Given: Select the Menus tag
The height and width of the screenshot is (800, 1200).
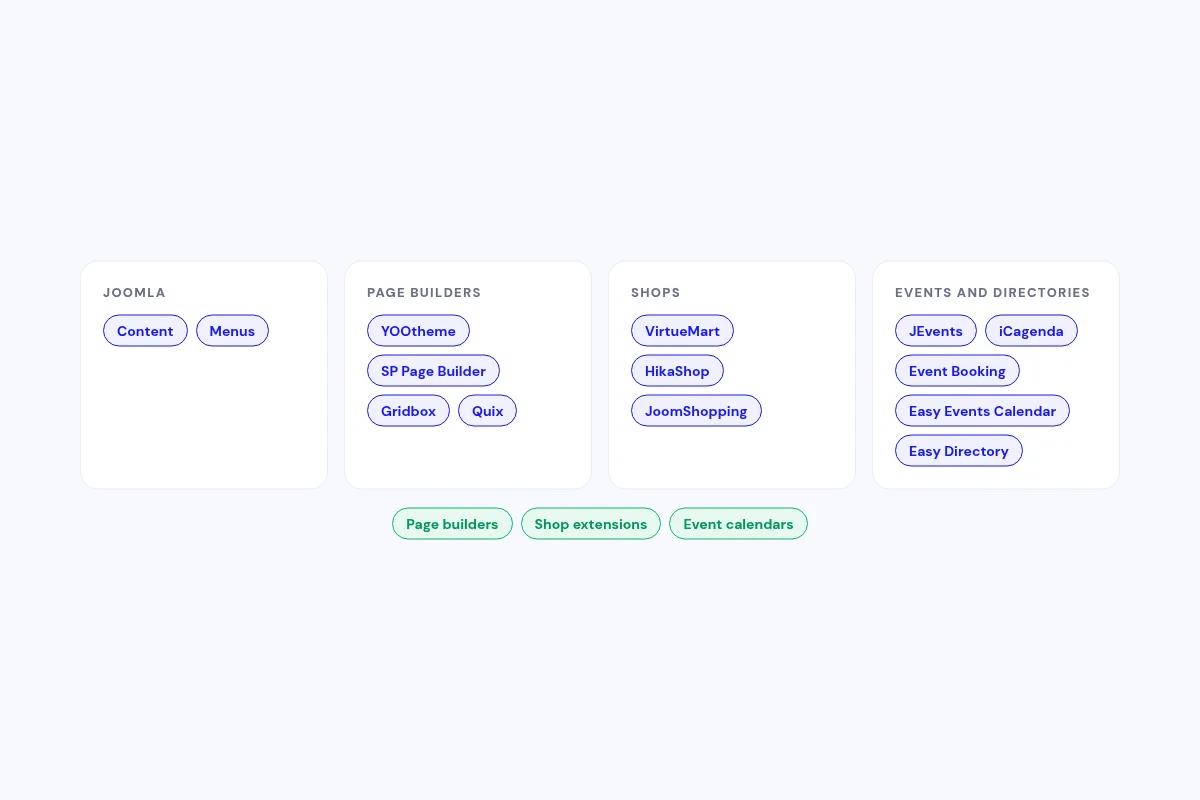Looking at the screenshot, I should [x=232, y=331].
